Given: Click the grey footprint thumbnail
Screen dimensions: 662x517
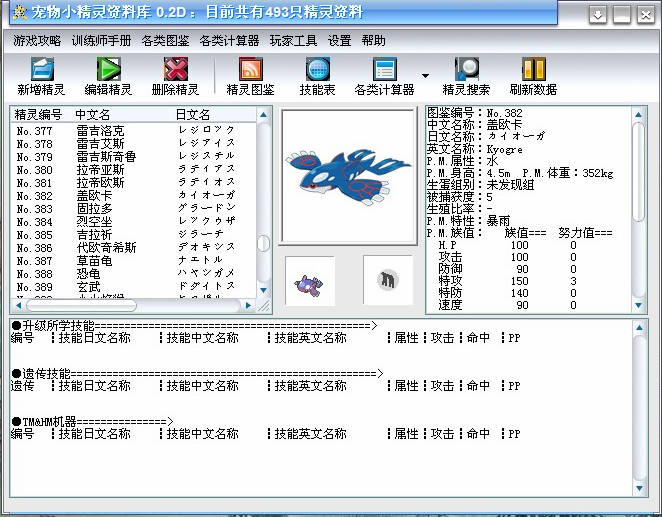Looking at the screenshot, I should click(x=388, y=280).
